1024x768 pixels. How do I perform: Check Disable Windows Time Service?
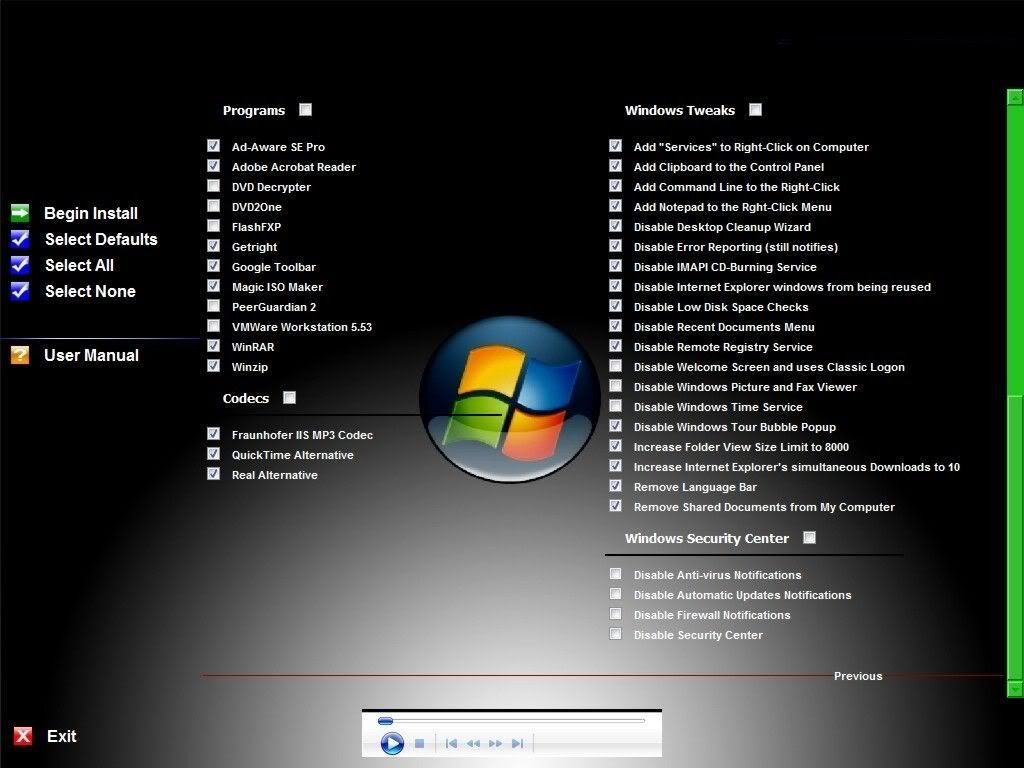[615, 406]
